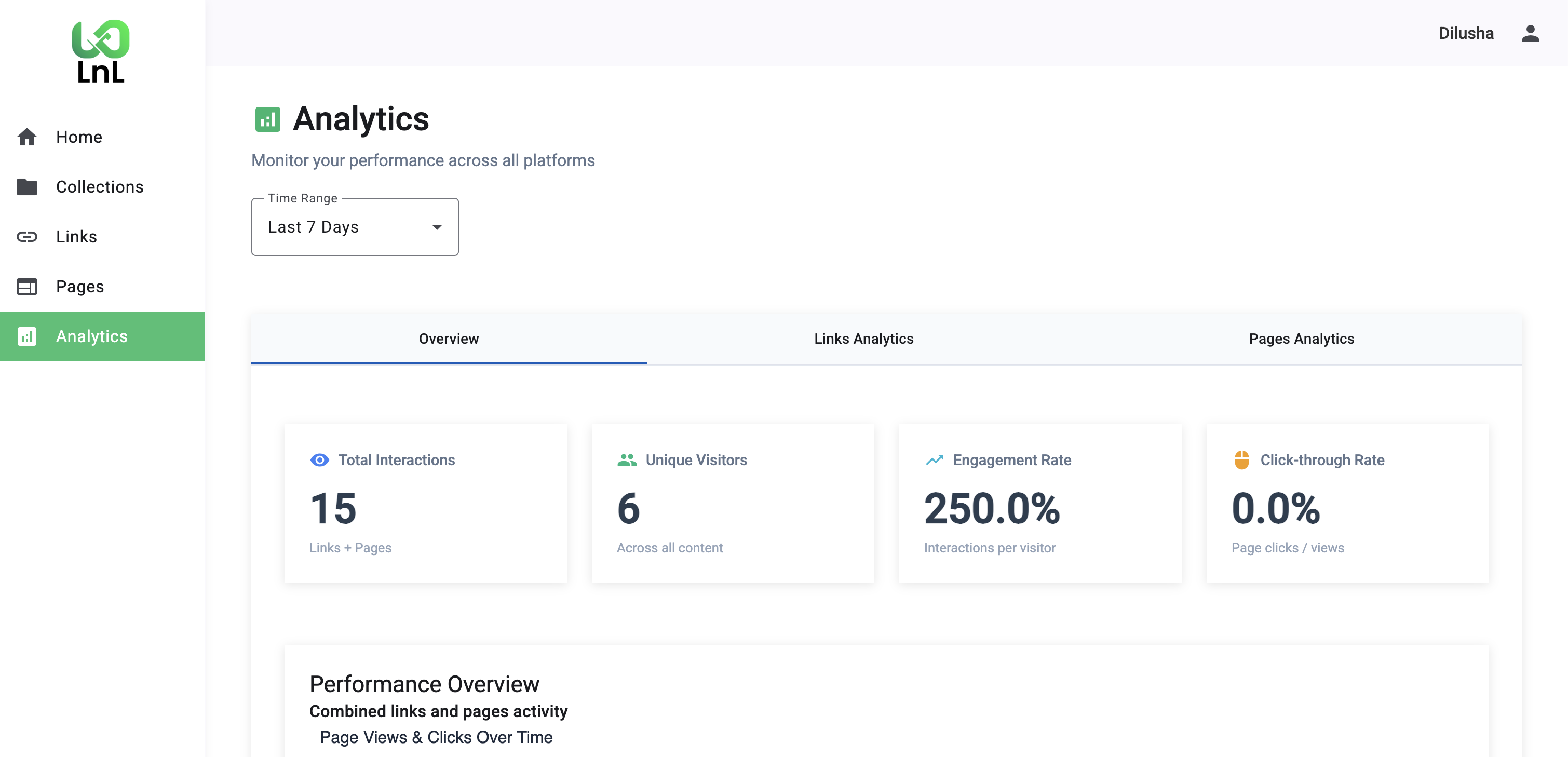
Task: Click the green Analytics heading icon
Action: pos(267,119)
